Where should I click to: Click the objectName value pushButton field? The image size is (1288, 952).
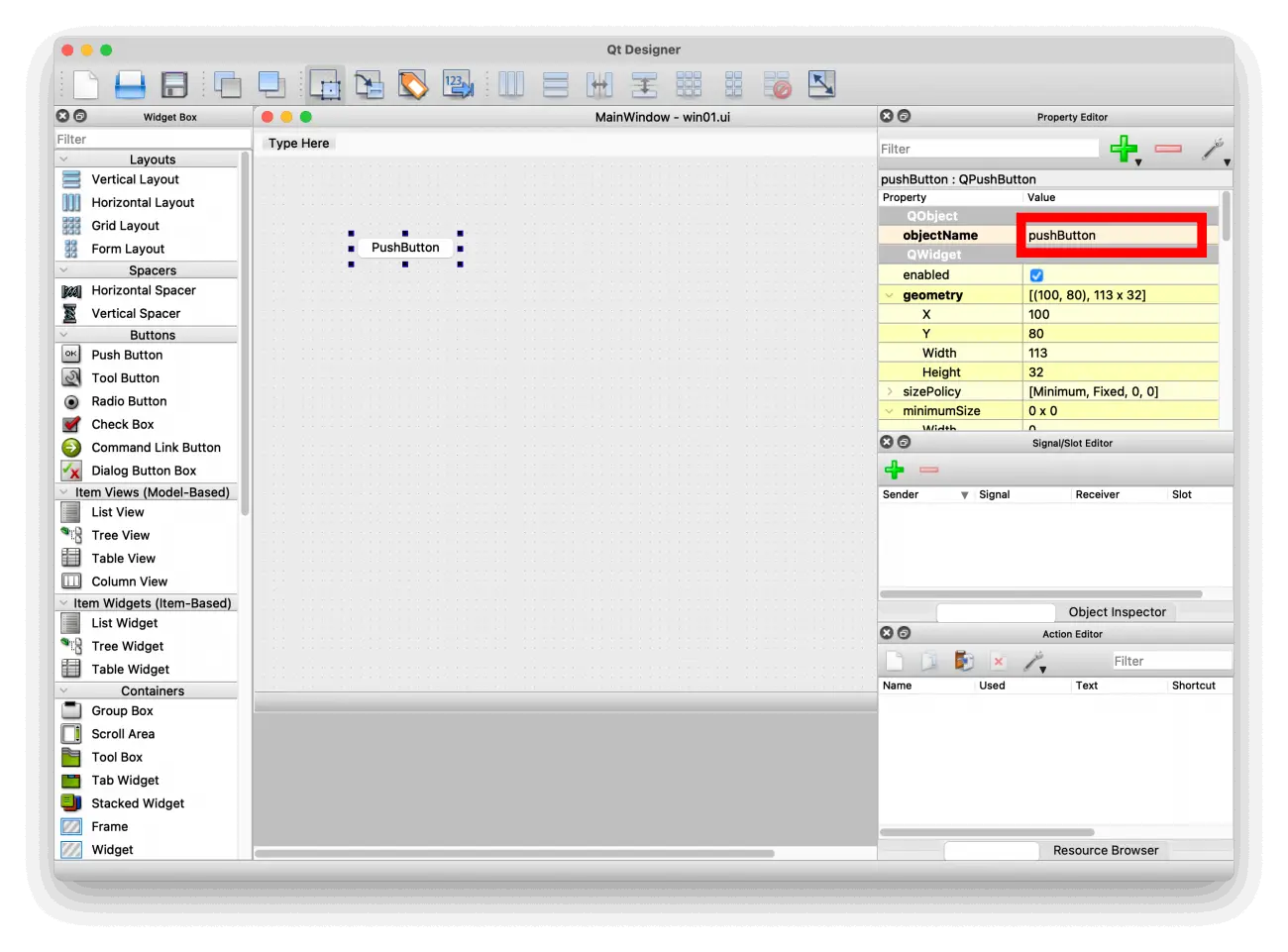pyautogui.click(x=1111, y=236)
